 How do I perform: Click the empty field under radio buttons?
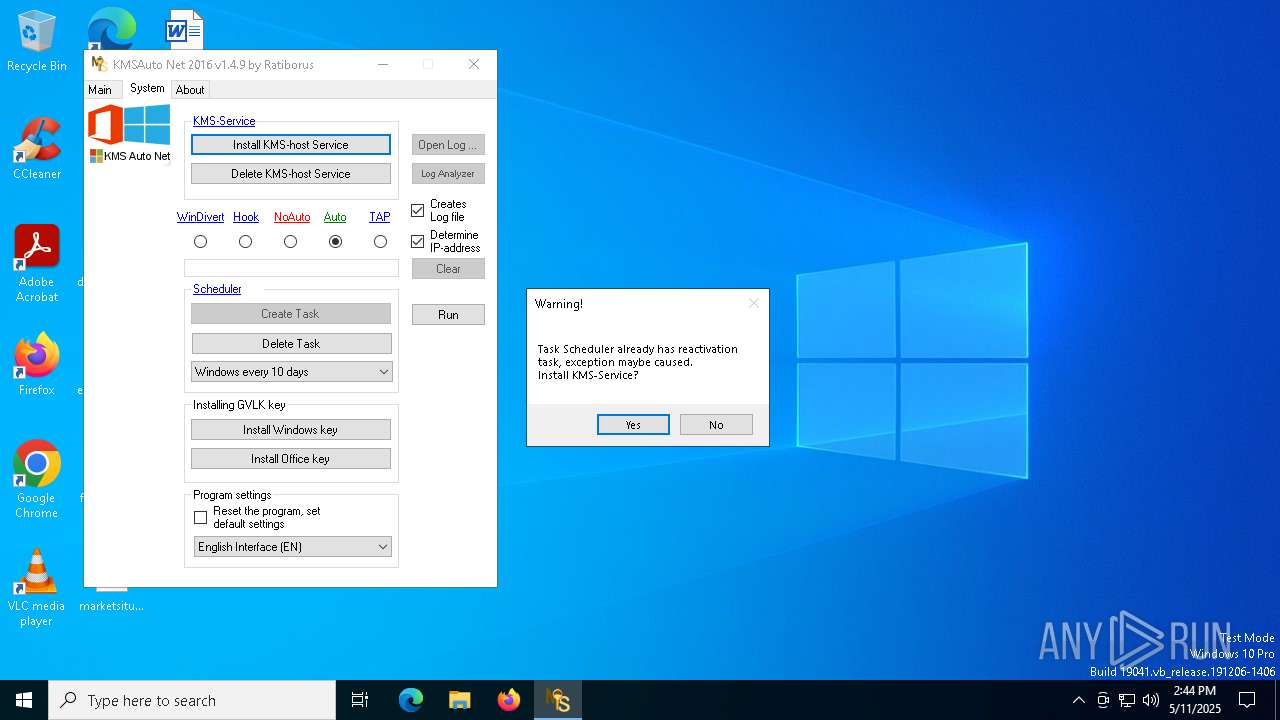pyautogui.click(x=291, y=268)
